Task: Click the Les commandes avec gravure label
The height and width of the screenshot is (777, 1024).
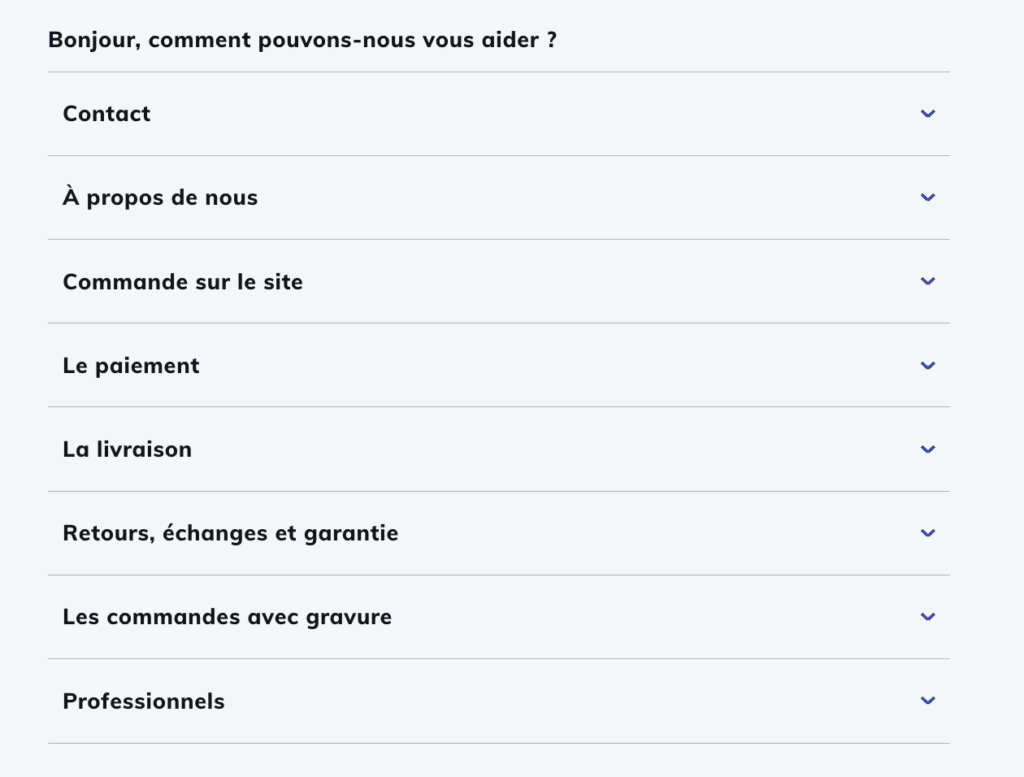Action: [227, 617]
